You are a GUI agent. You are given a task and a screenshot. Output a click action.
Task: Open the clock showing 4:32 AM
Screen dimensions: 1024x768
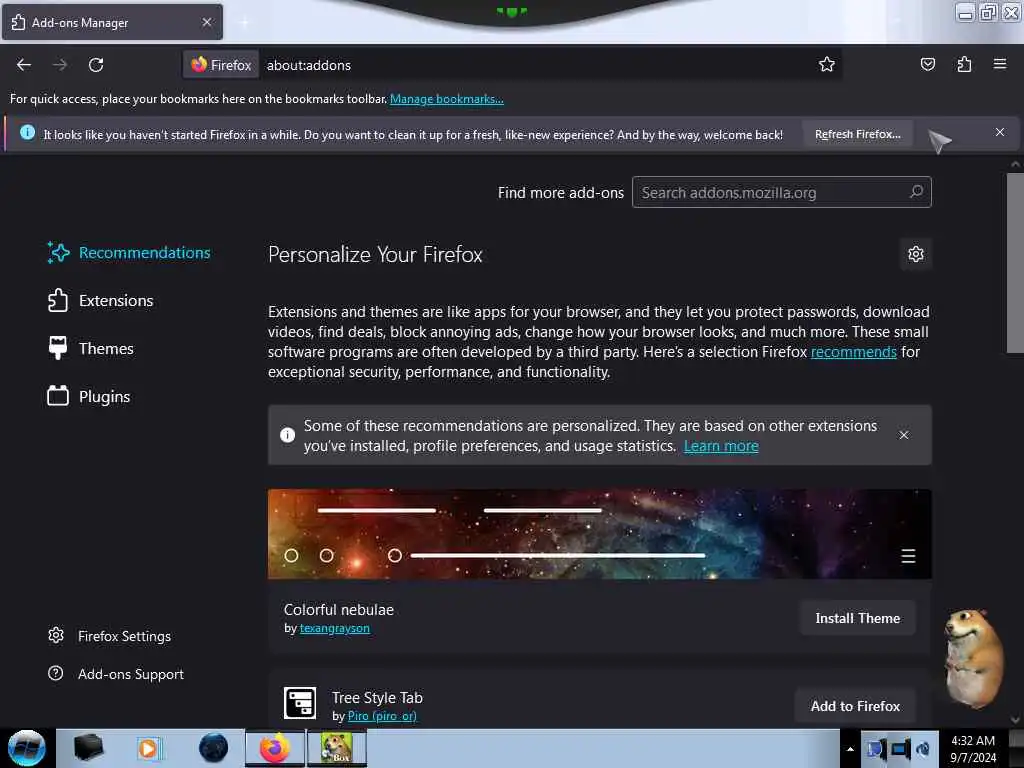(x=973, y=749)
